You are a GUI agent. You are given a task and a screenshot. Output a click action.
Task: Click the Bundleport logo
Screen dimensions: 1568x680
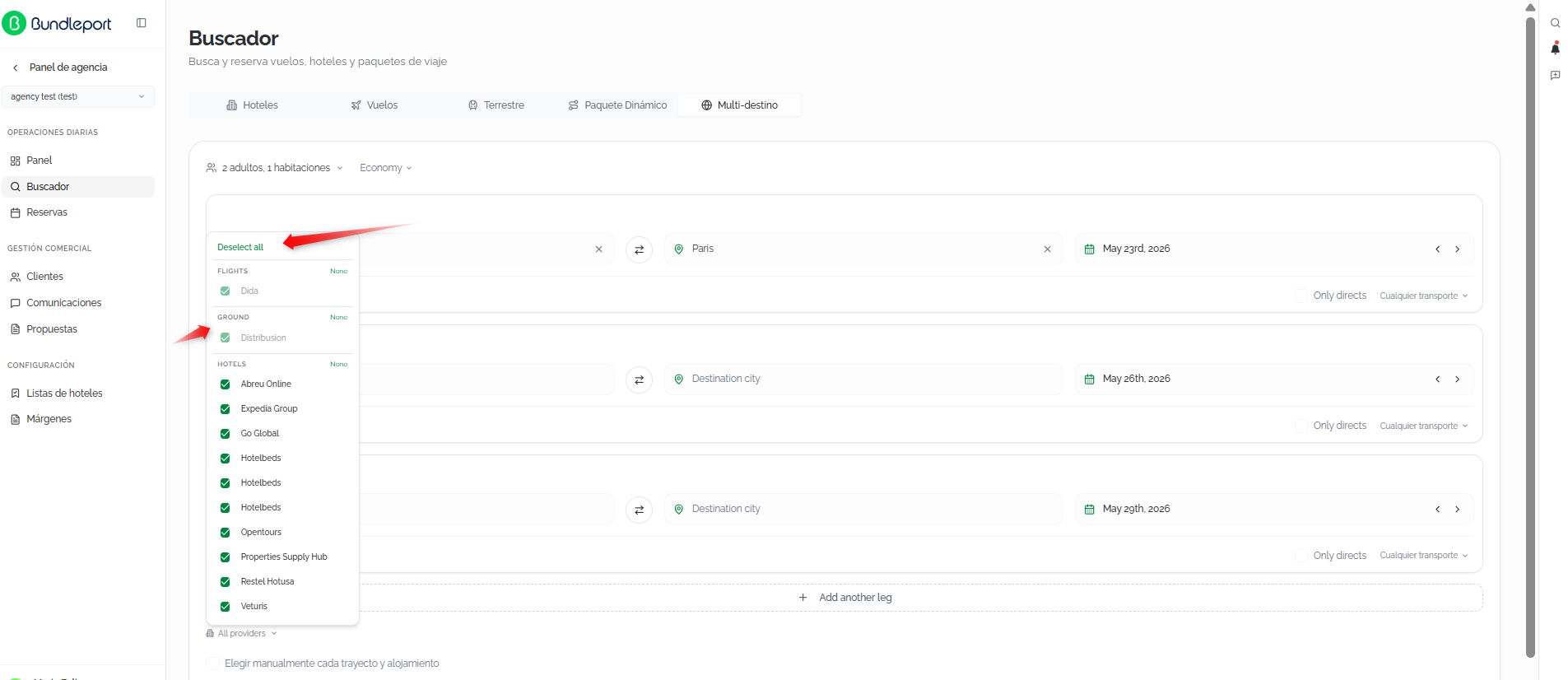tap(58, 23)
